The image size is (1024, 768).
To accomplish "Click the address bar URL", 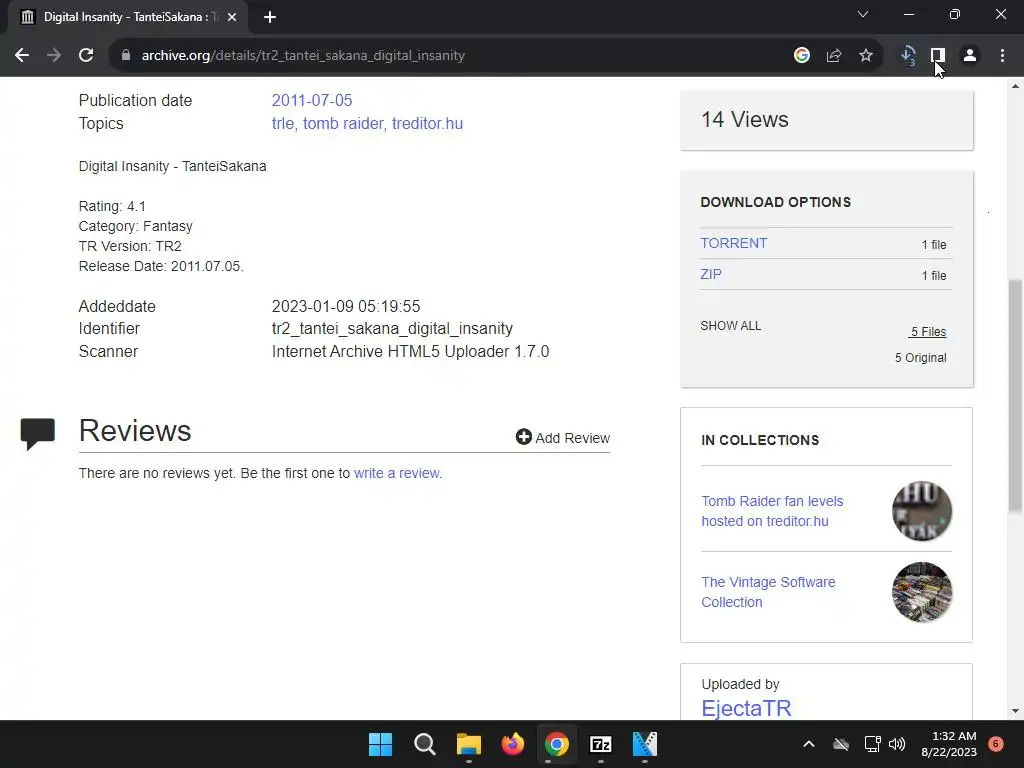I will point(303,56).
